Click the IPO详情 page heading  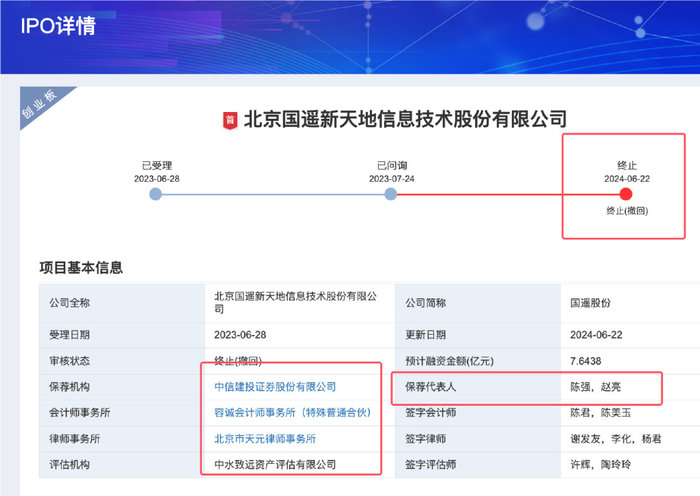(58, 26)
